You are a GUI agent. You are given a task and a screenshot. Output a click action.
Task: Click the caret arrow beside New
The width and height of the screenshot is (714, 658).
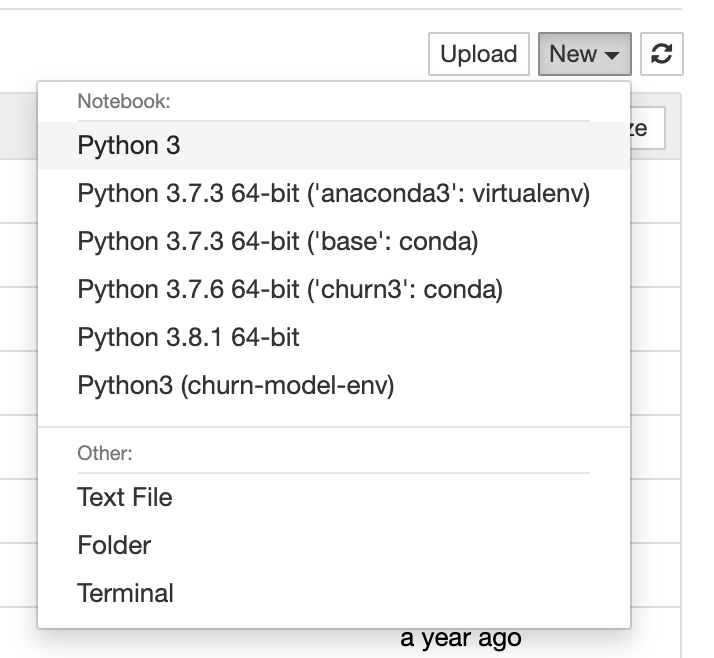pos(612,55)
